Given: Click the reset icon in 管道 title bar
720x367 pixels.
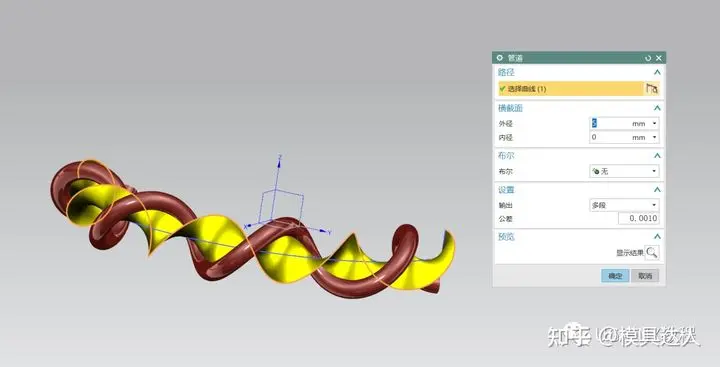Looking at the screenshot, I should (648, 58).
